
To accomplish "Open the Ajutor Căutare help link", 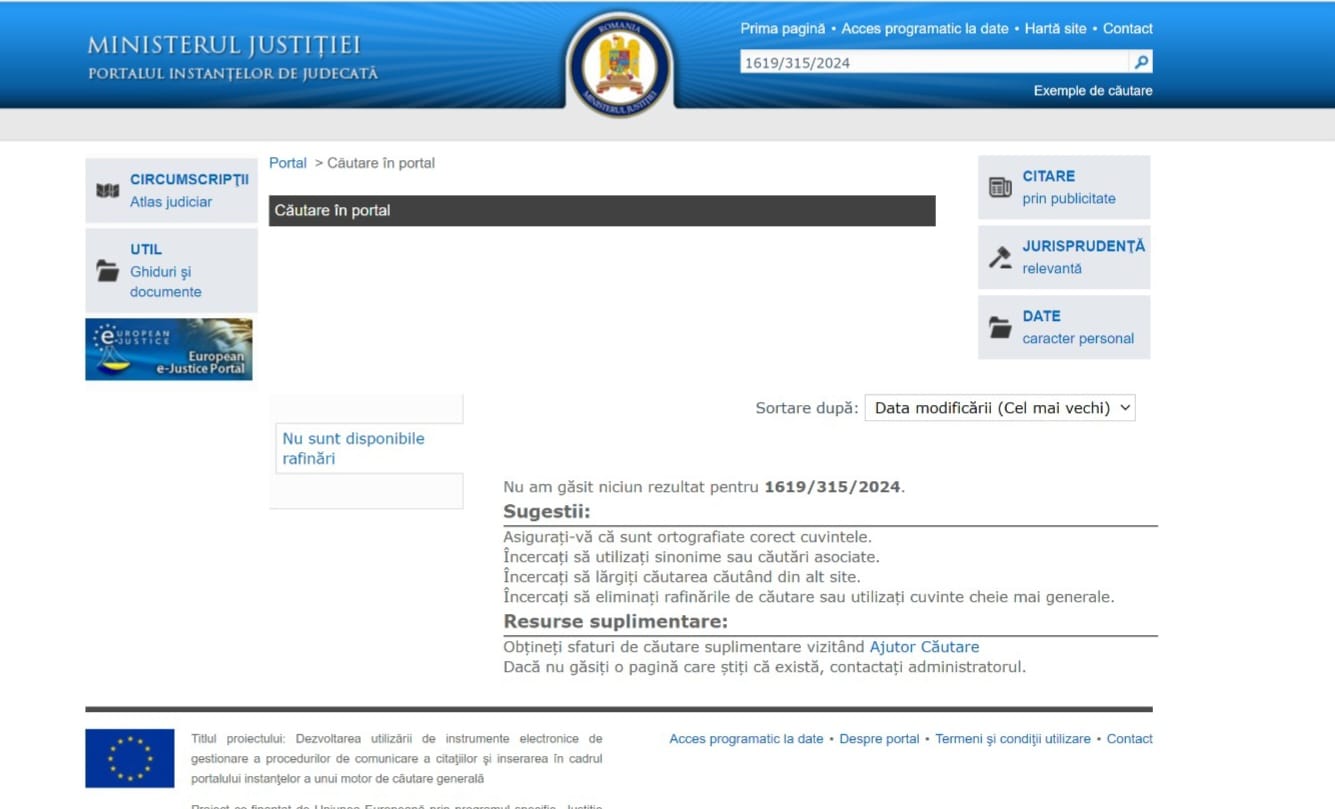I will point(924,647).
